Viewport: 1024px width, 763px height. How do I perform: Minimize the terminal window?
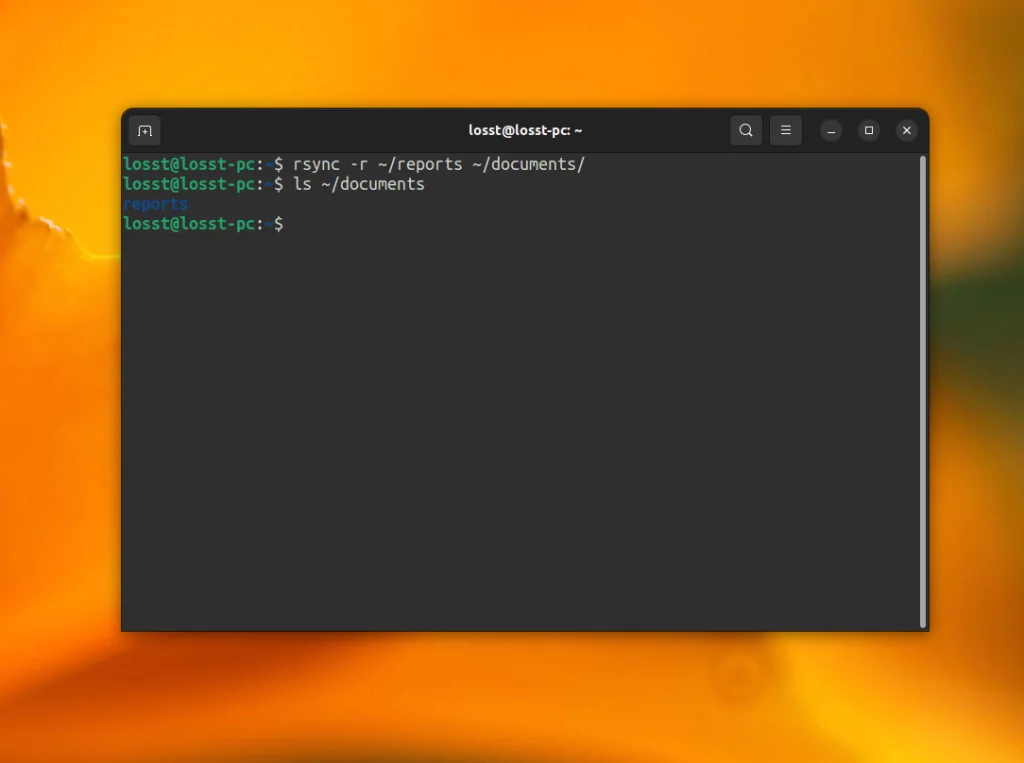pos(831,131)
